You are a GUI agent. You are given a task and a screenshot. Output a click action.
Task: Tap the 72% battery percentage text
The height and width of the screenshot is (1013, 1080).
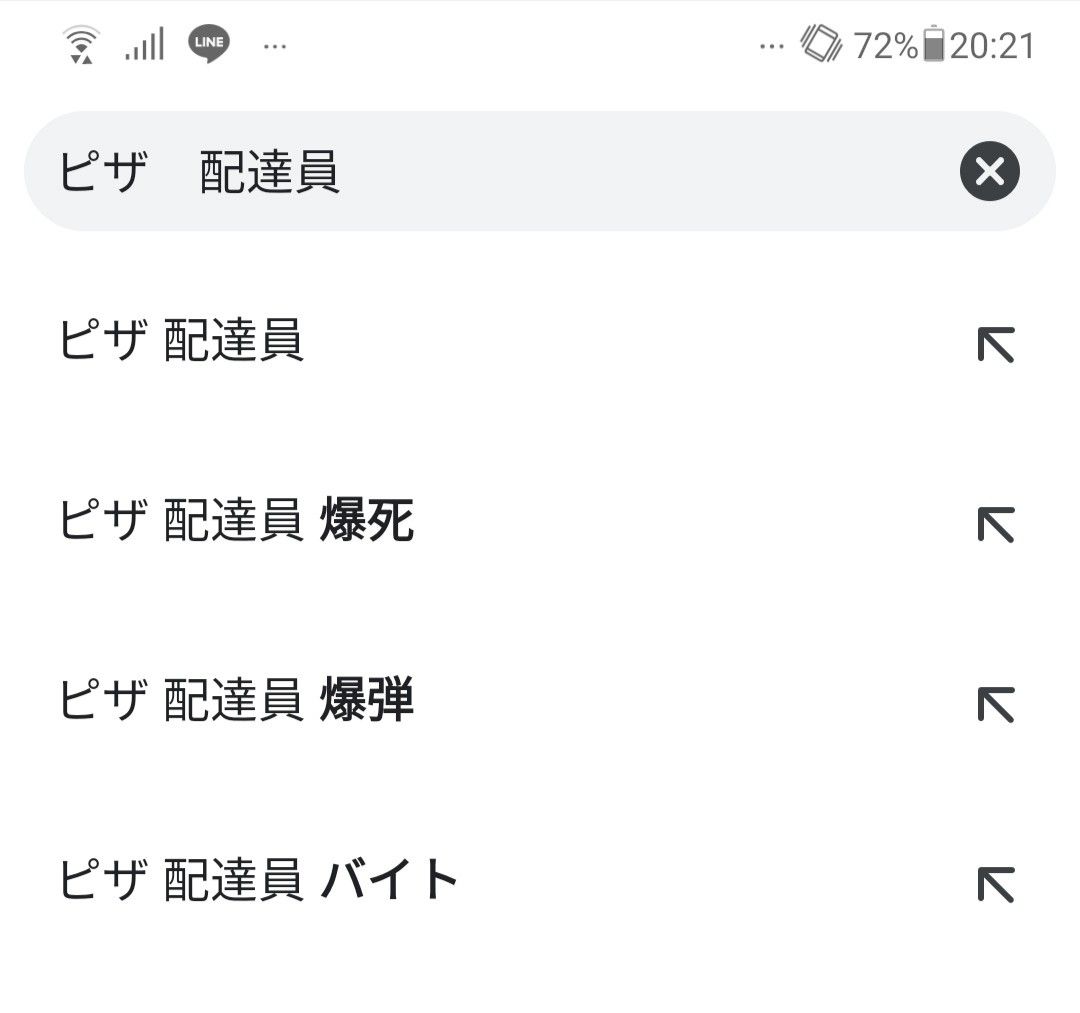886,46
